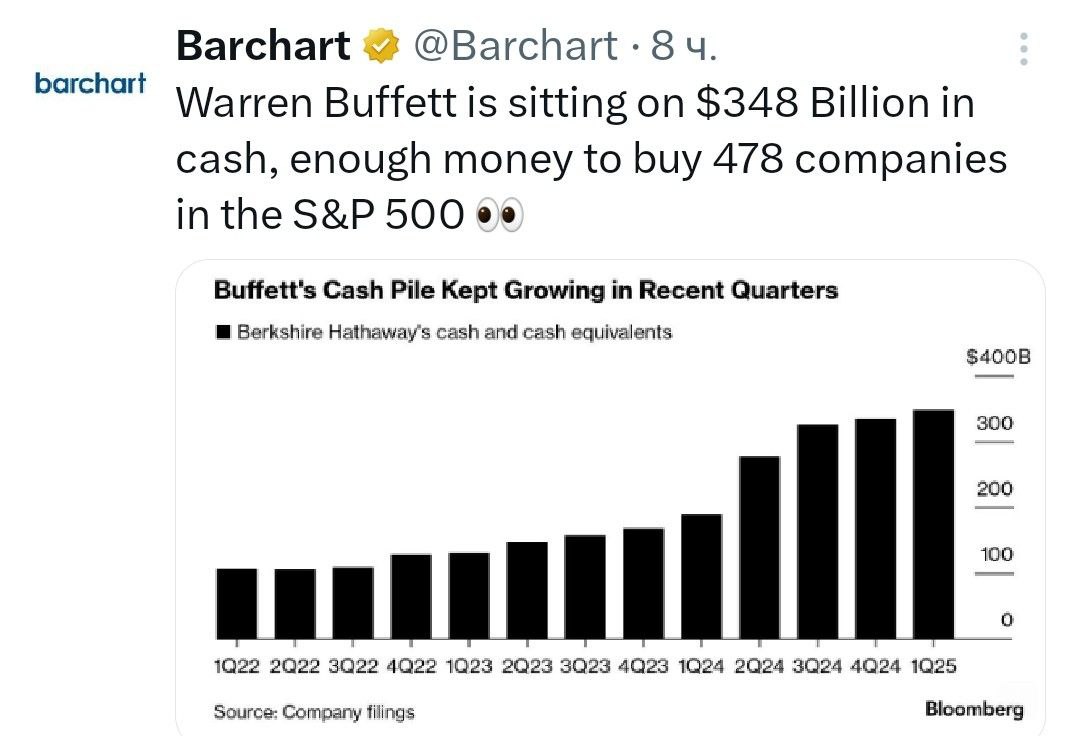The height and width of the screenshot is (736, 1080).
Task: Click the 4Q22 x-axis label
Action: (411, 666)
